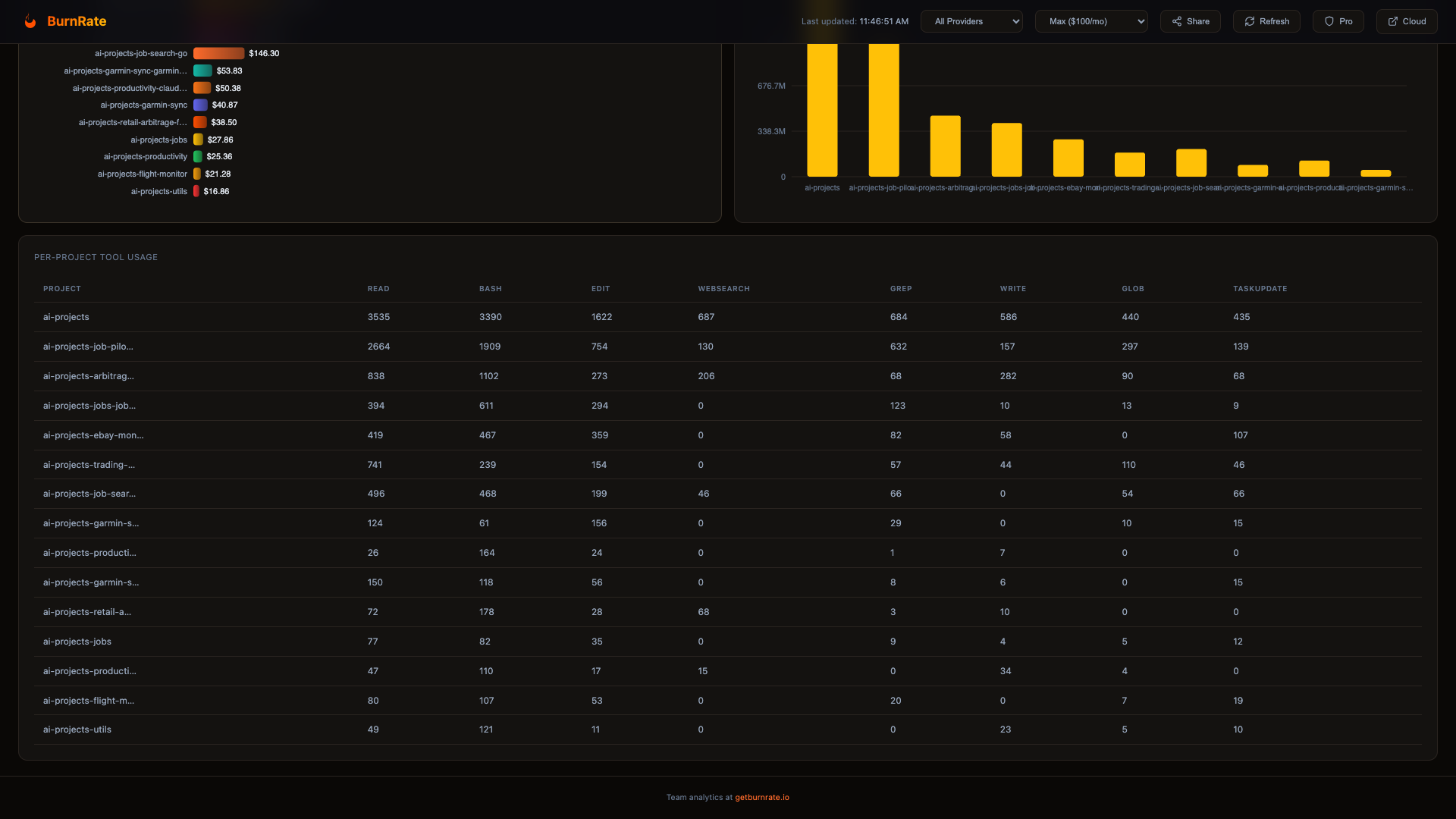Select the ai-projects-utils table row

[77, 730]
